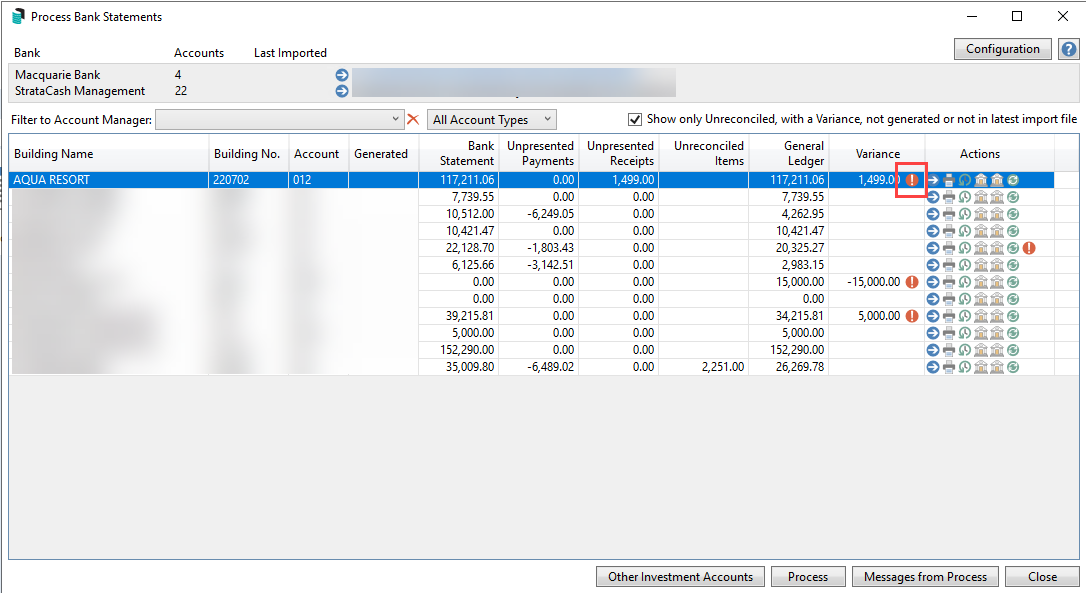Click the unreconciled items value 2,251.00
The width and height of the screenshot is (1086, 593).
click(x=723, y=367)
